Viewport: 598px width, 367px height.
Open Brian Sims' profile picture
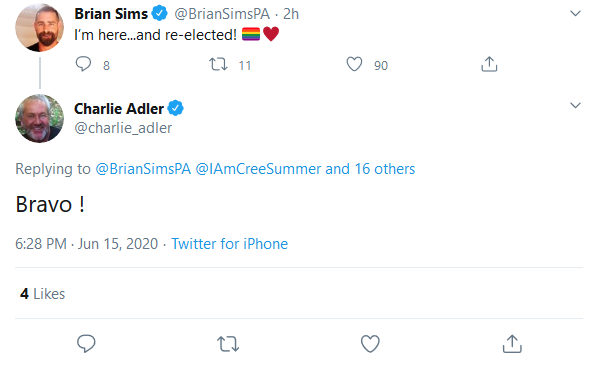(39, 27)
